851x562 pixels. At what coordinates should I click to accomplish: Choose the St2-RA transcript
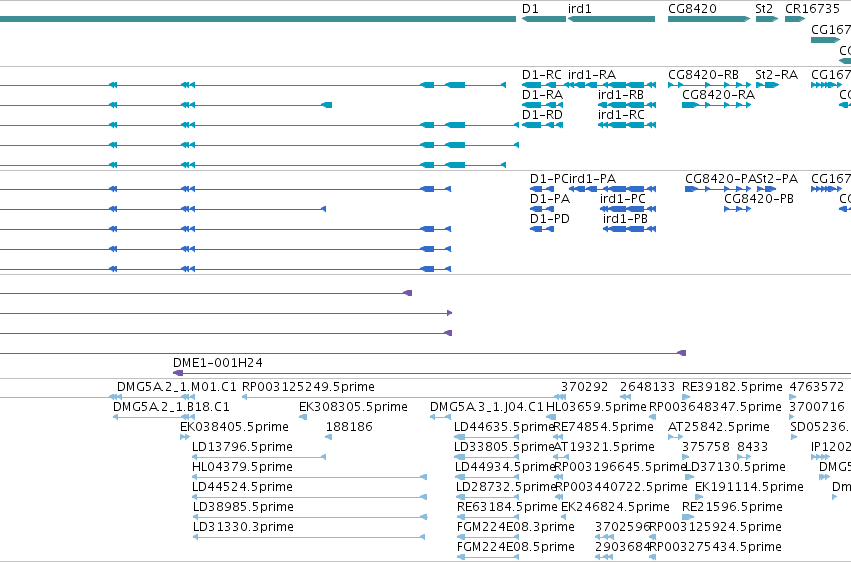(767, 85)
